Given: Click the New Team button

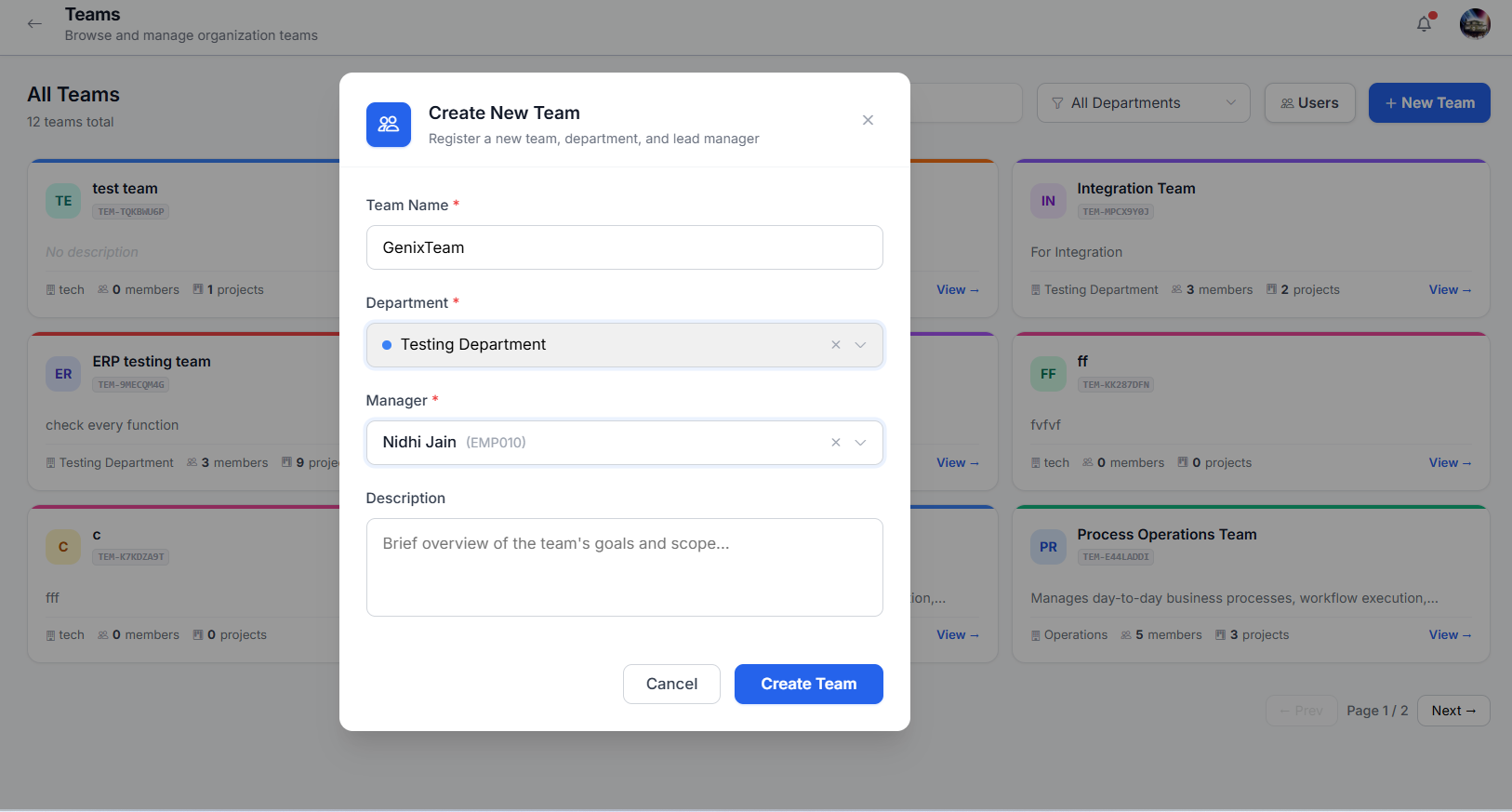Looking at the screenshot, I should click(x=1429, y=103).
